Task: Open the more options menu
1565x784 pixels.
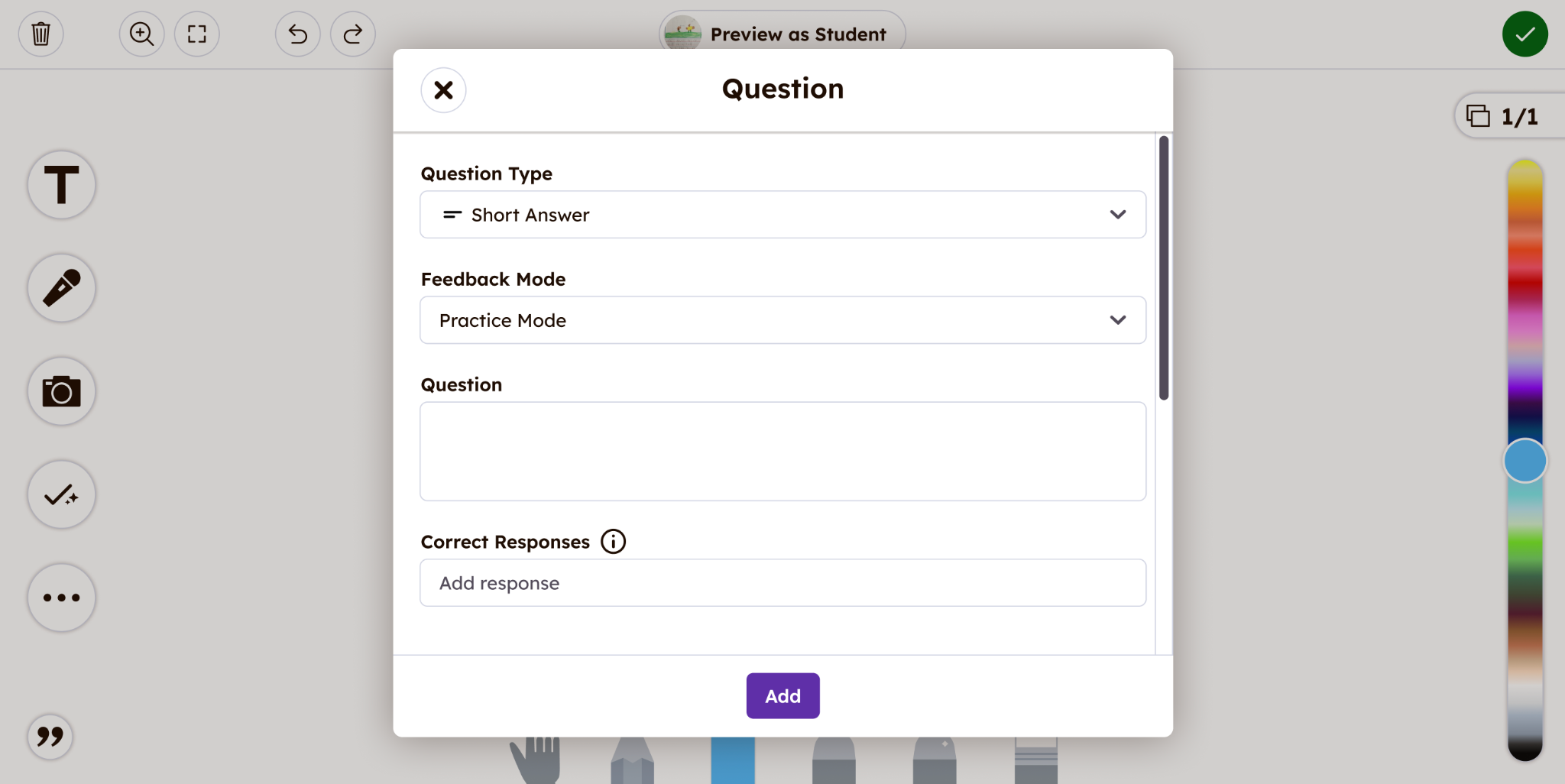Action: [x=61, y=598]
